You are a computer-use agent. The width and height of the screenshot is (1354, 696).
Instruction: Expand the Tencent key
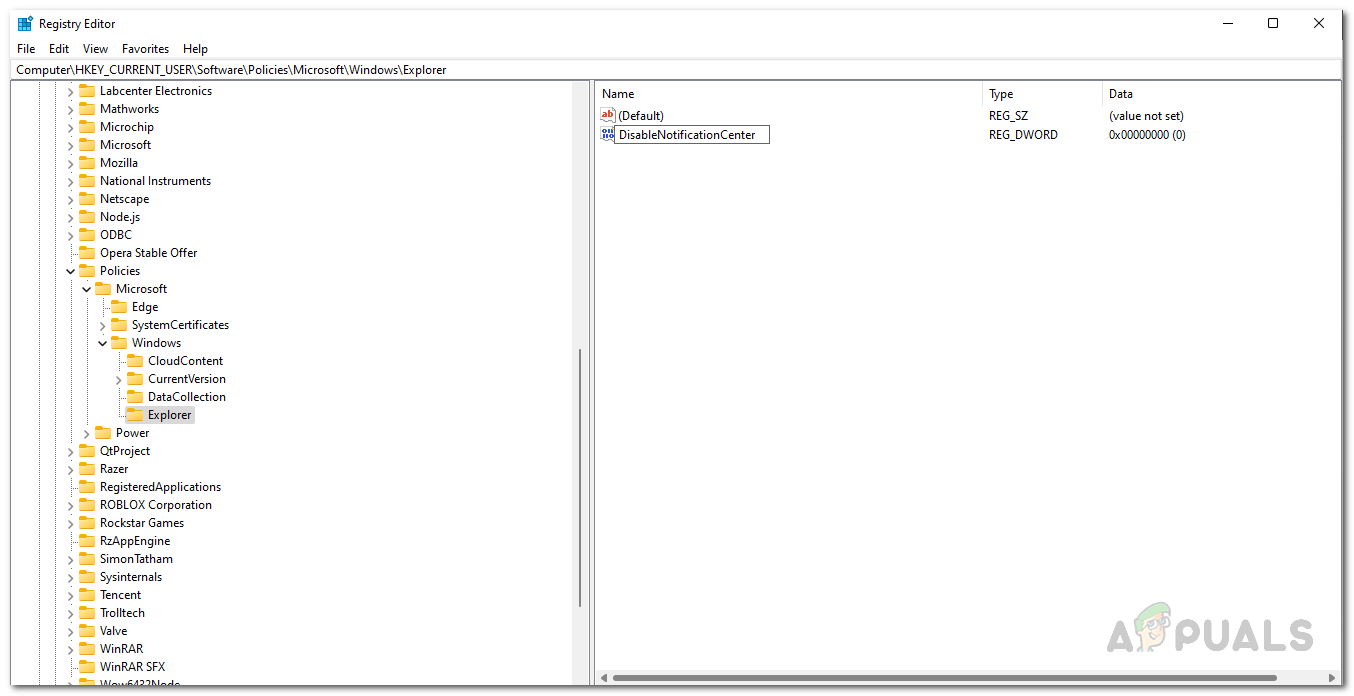tap(70, 595)
